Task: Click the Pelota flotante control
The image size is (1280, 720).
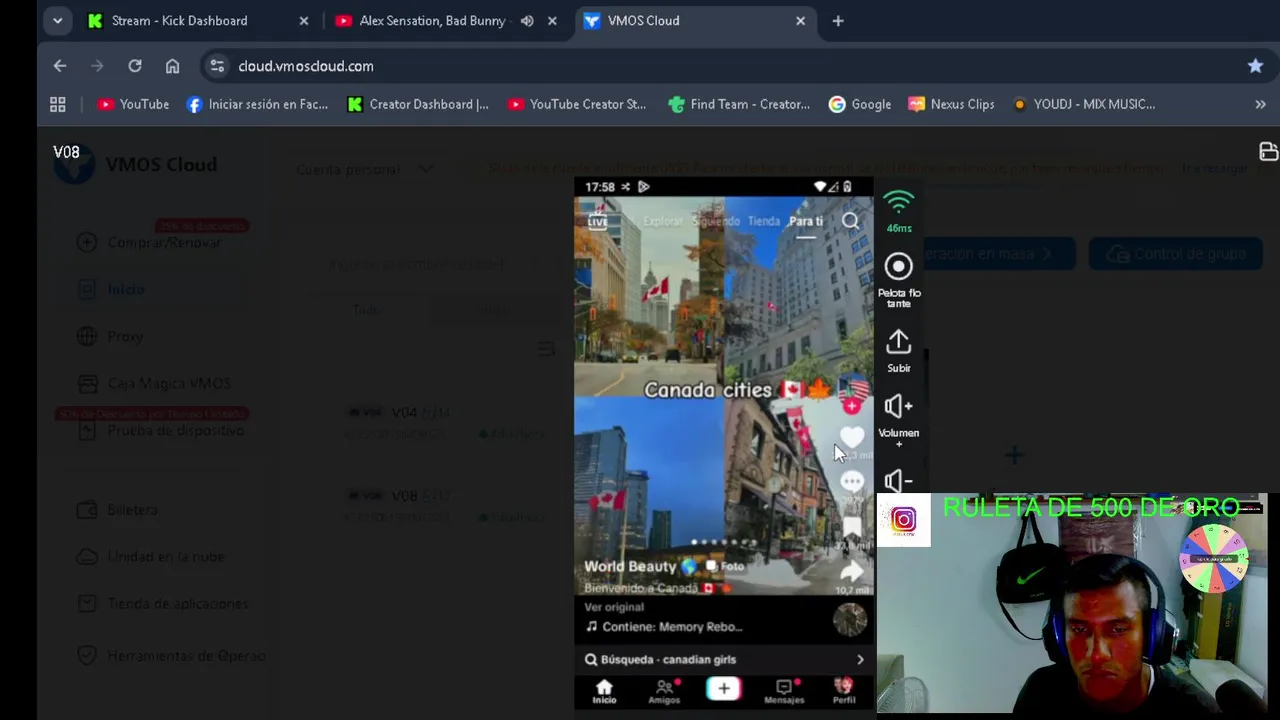Action: pyautogui.click(x=899, y=280)
